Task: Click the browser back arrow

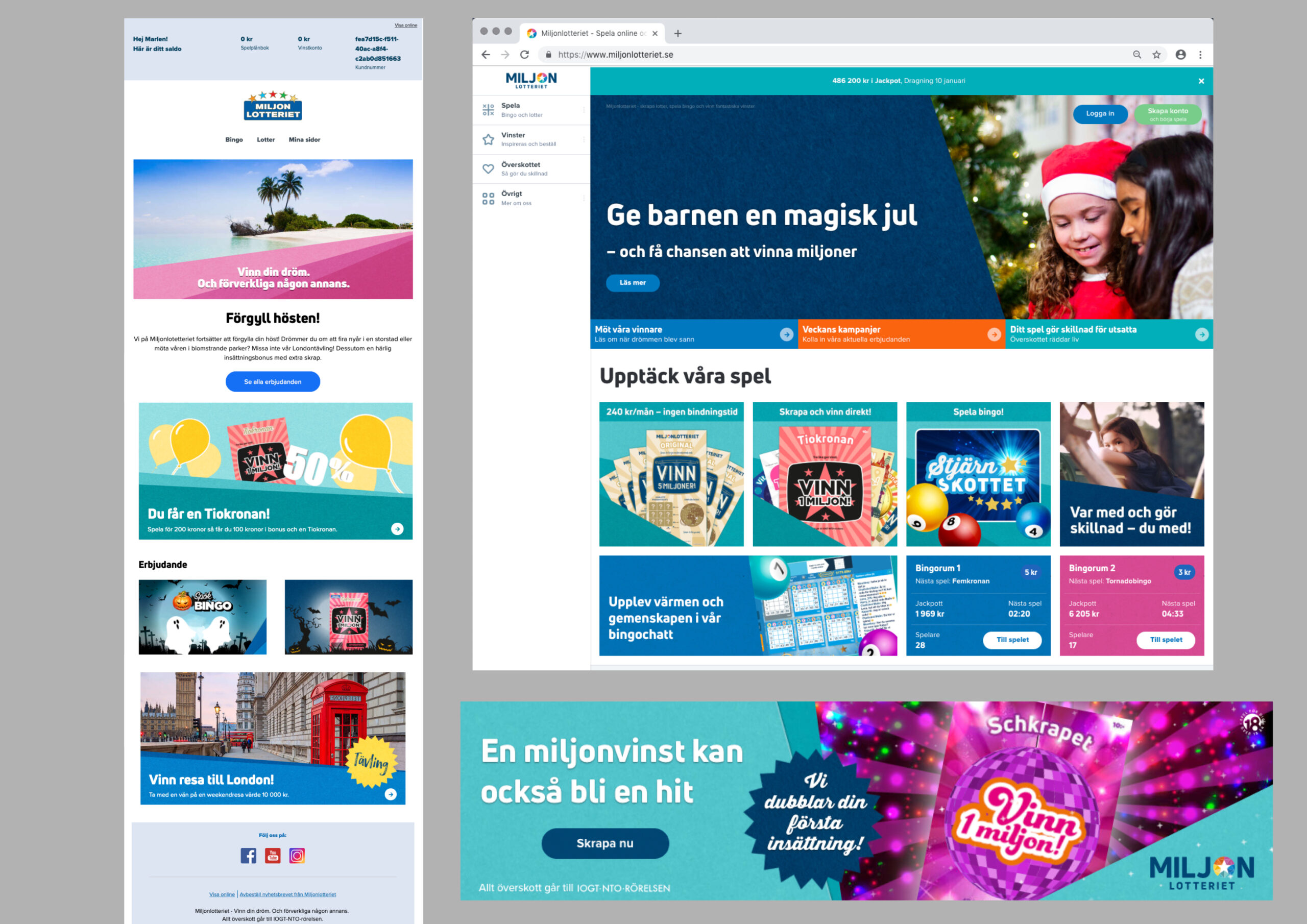Action: pos(486,55)
